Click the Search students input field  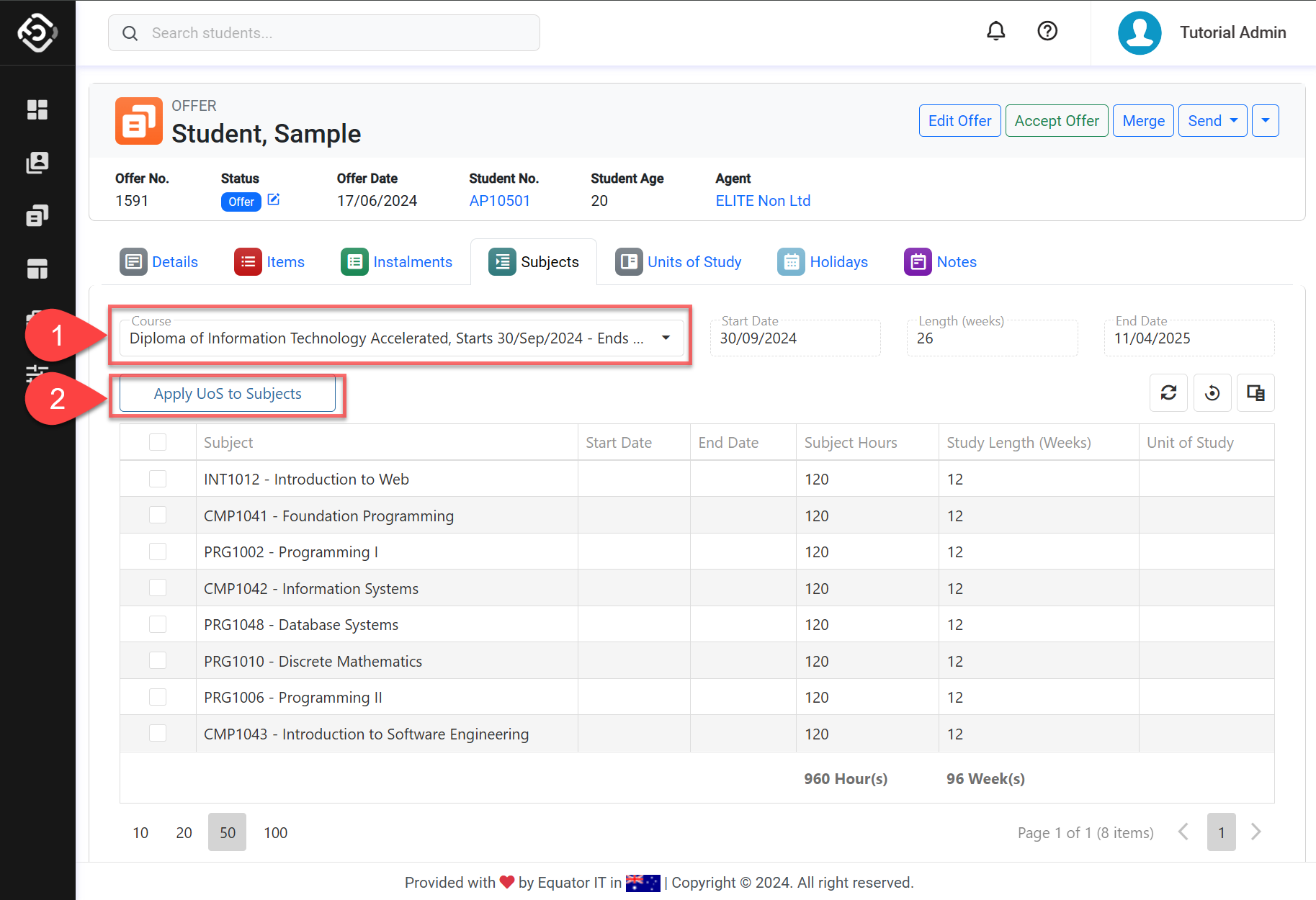[324, 33]
